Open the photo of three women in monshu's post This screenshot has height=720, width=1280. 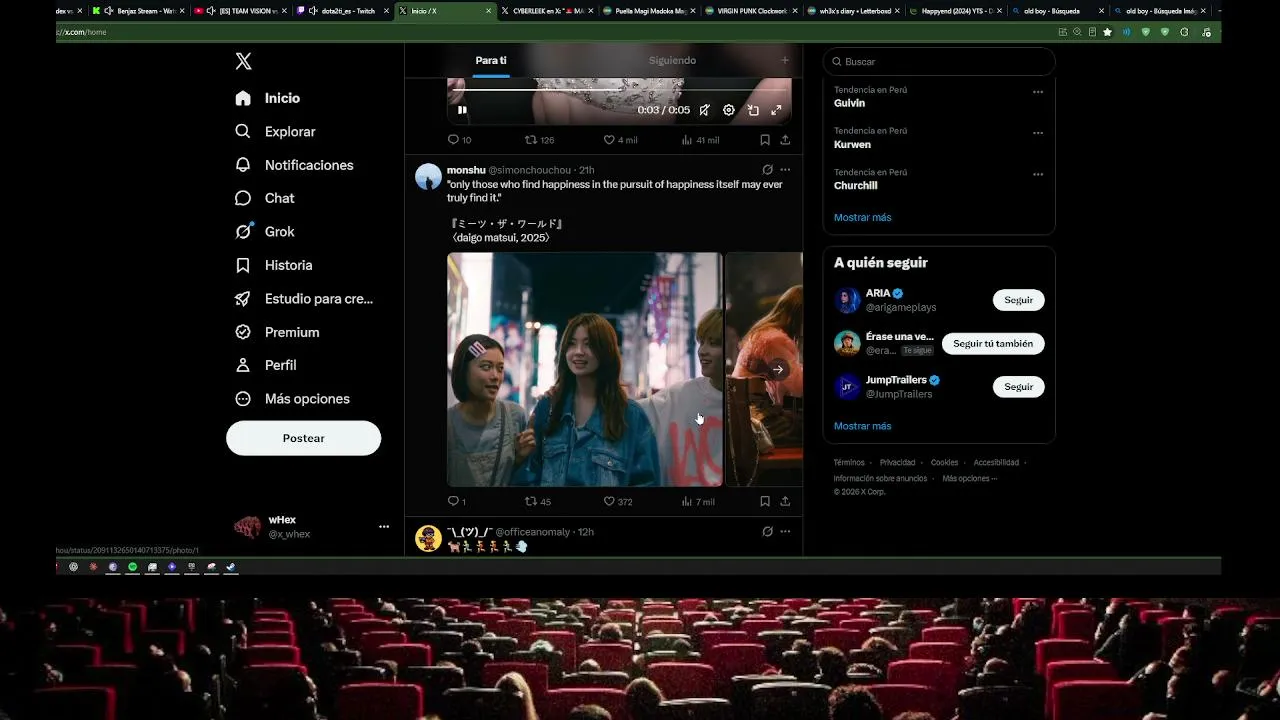[584, 369]
